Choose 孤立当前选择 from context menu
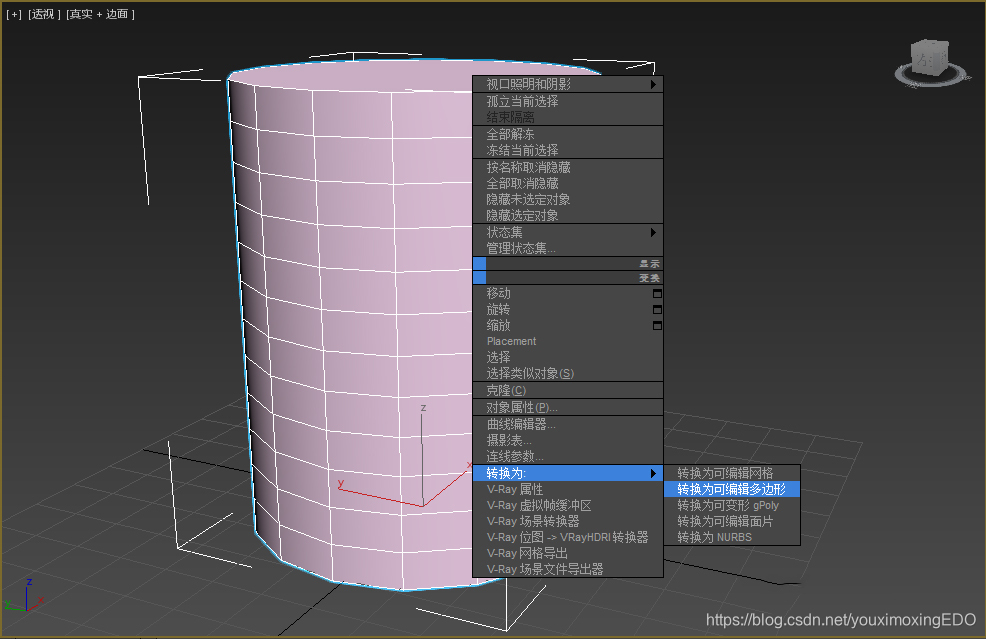Viewport: 986px width, 639px height. [568, 101]
